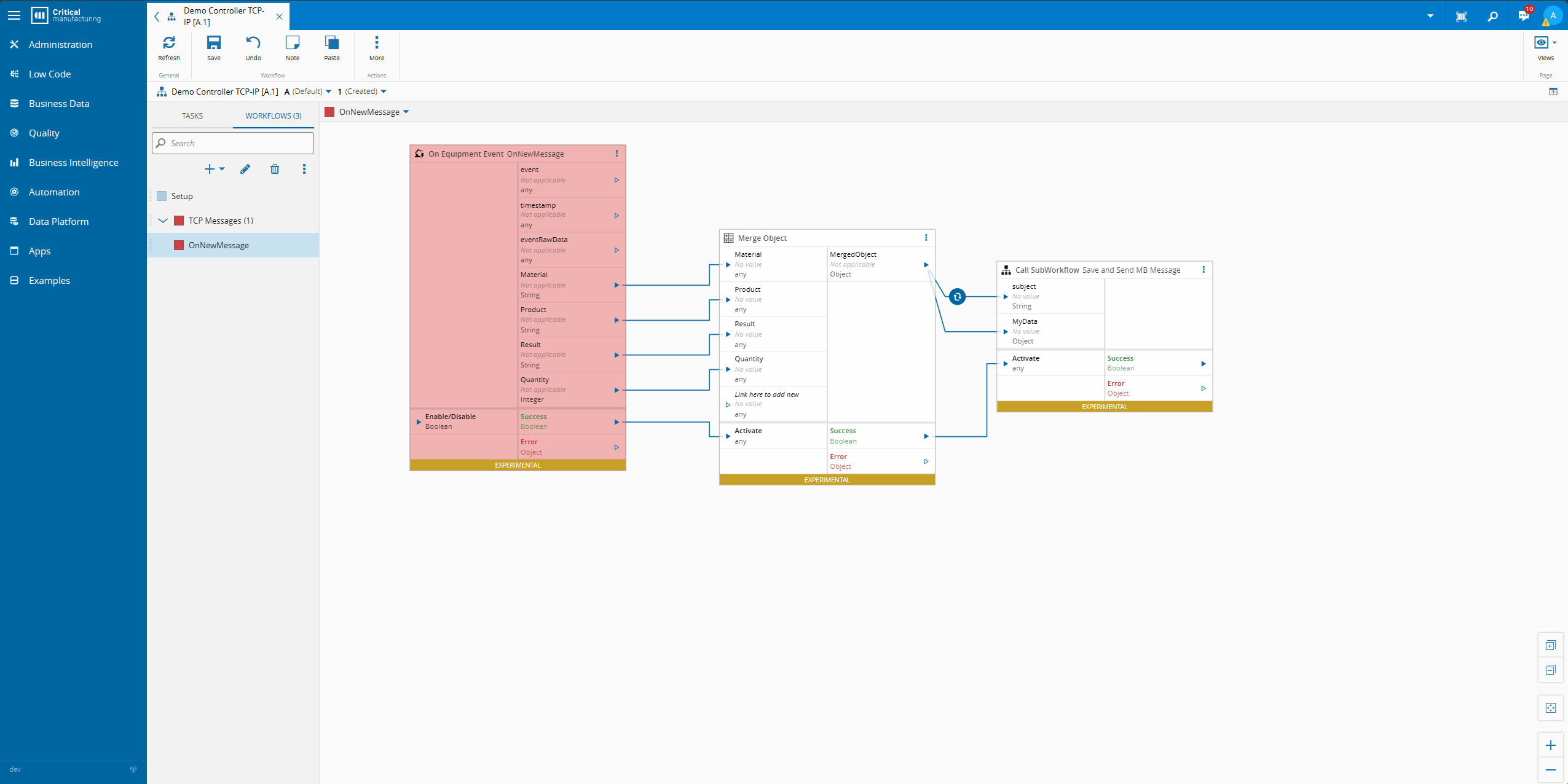Expand the header dropdown caret
The width and height of the screenshot is (1568, 784).
click(x=1430, y=16)
